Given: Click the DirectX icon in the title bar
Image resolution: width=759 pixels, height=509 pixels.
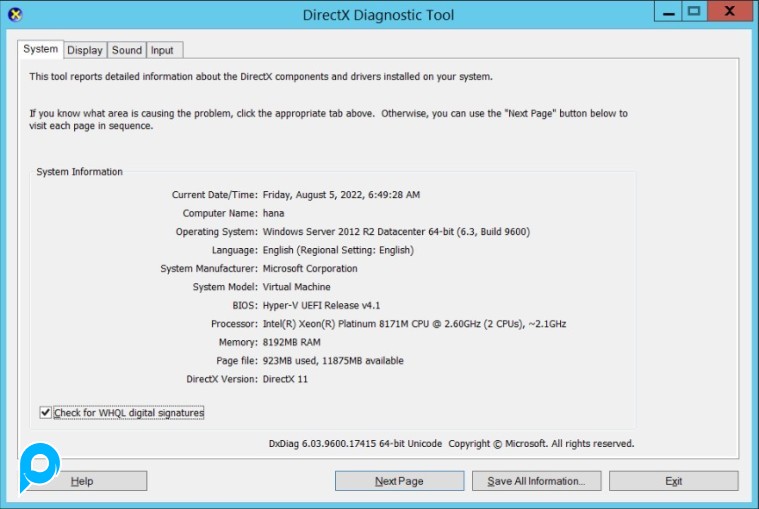Looking at the screenshot, I should [x=14, y=14].
